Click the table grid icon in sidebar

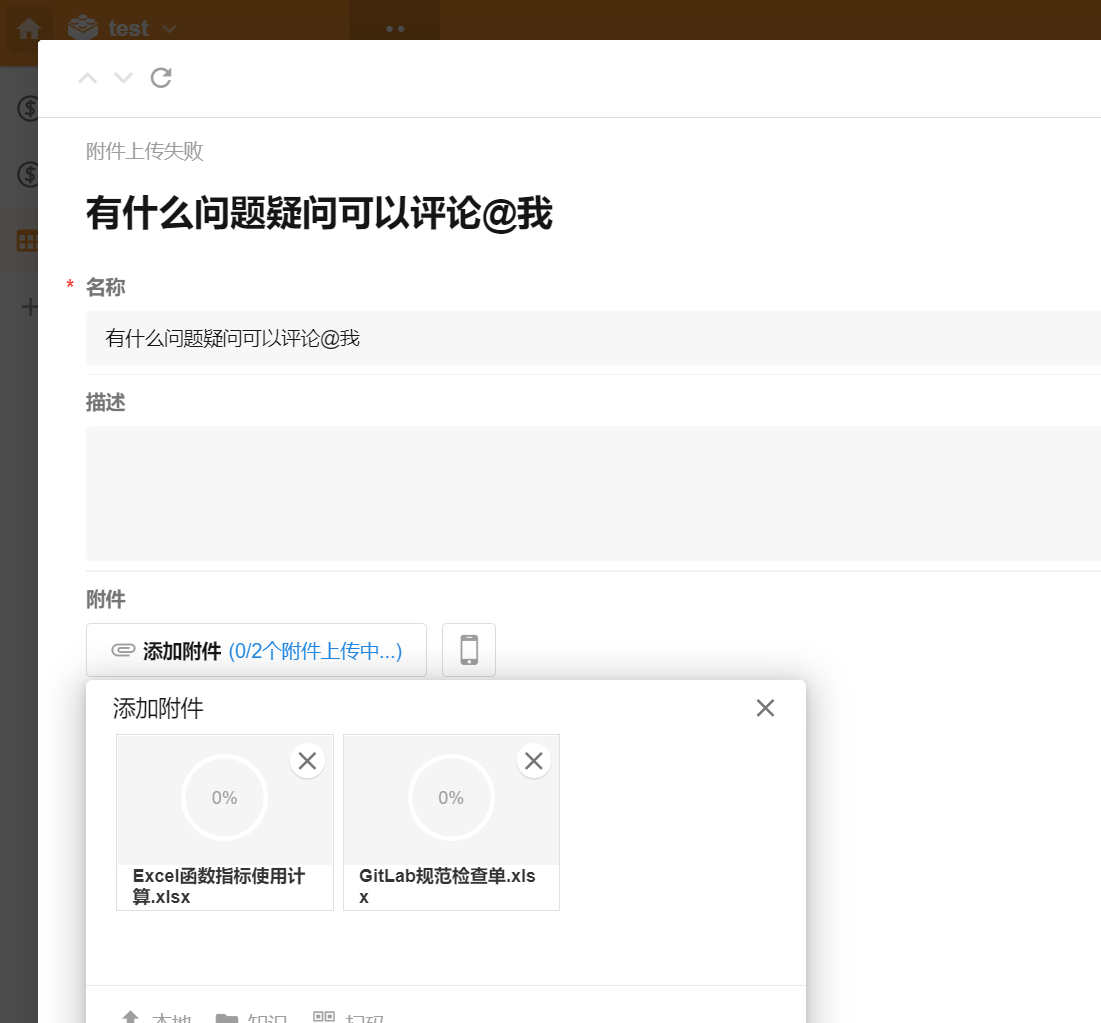point(27,241)
